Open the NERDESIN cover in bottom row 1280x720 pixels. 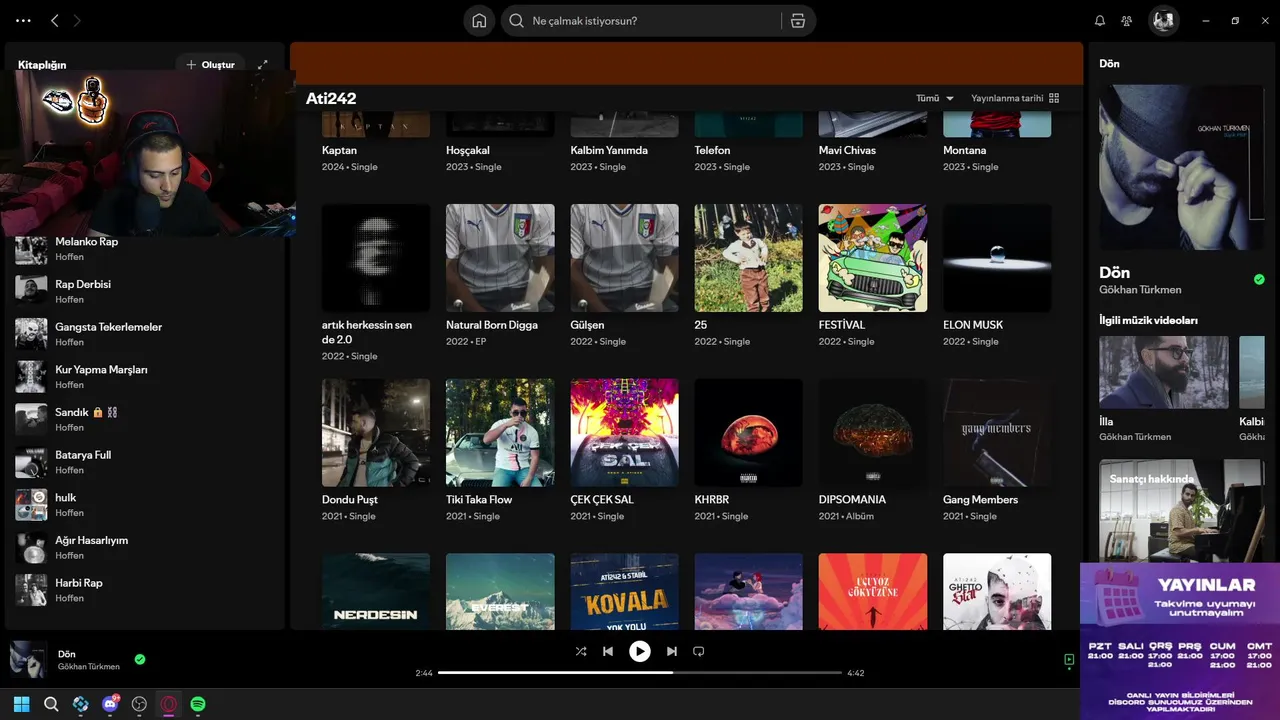coord(376,592)
